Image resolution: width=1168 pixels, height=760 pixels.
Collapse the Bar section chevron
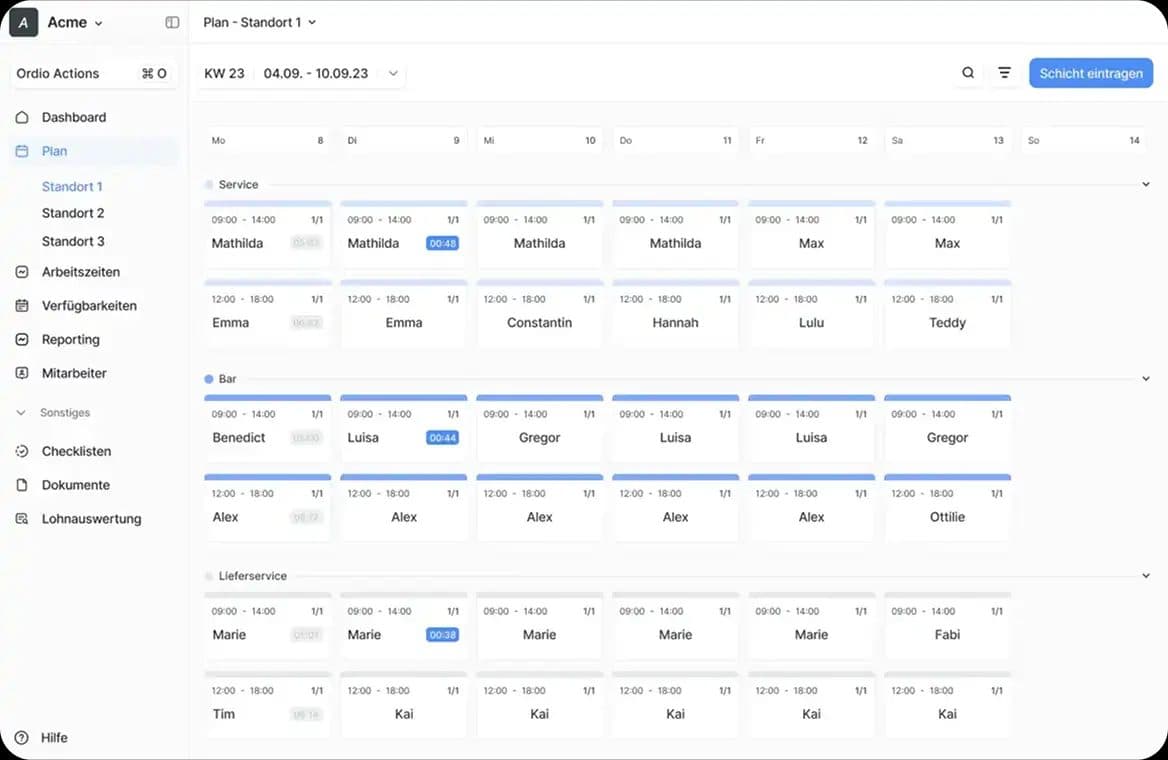pyautogui.click(x=1146, y=379)
